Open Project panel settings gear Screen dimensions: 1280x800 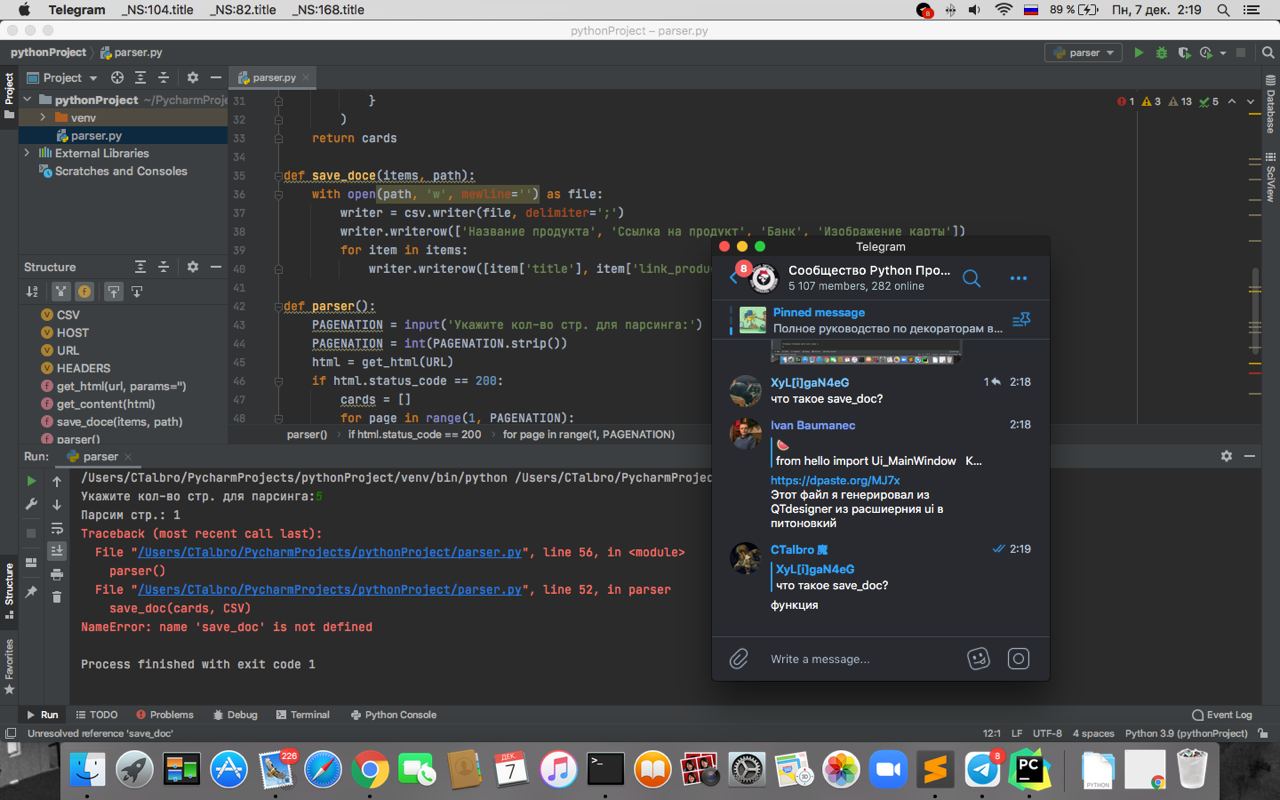pyautogui.click(x=192, y=77)
